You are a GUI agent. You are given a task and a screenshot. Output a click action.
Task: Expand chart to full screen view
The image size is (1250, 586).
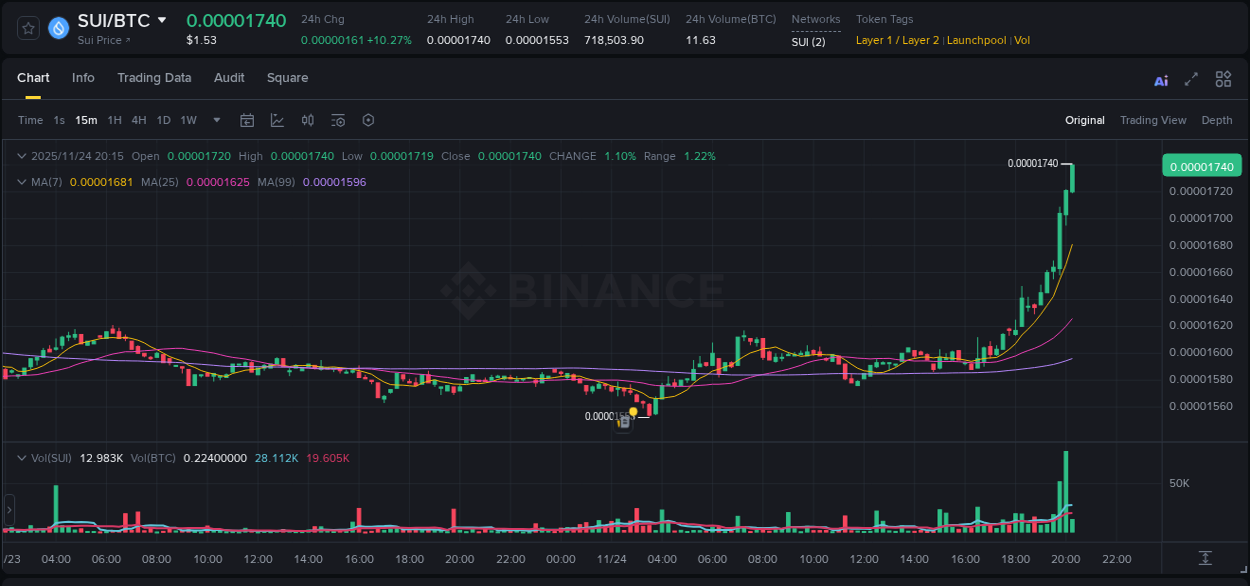pyautogui.click(x=1191, y=79)
